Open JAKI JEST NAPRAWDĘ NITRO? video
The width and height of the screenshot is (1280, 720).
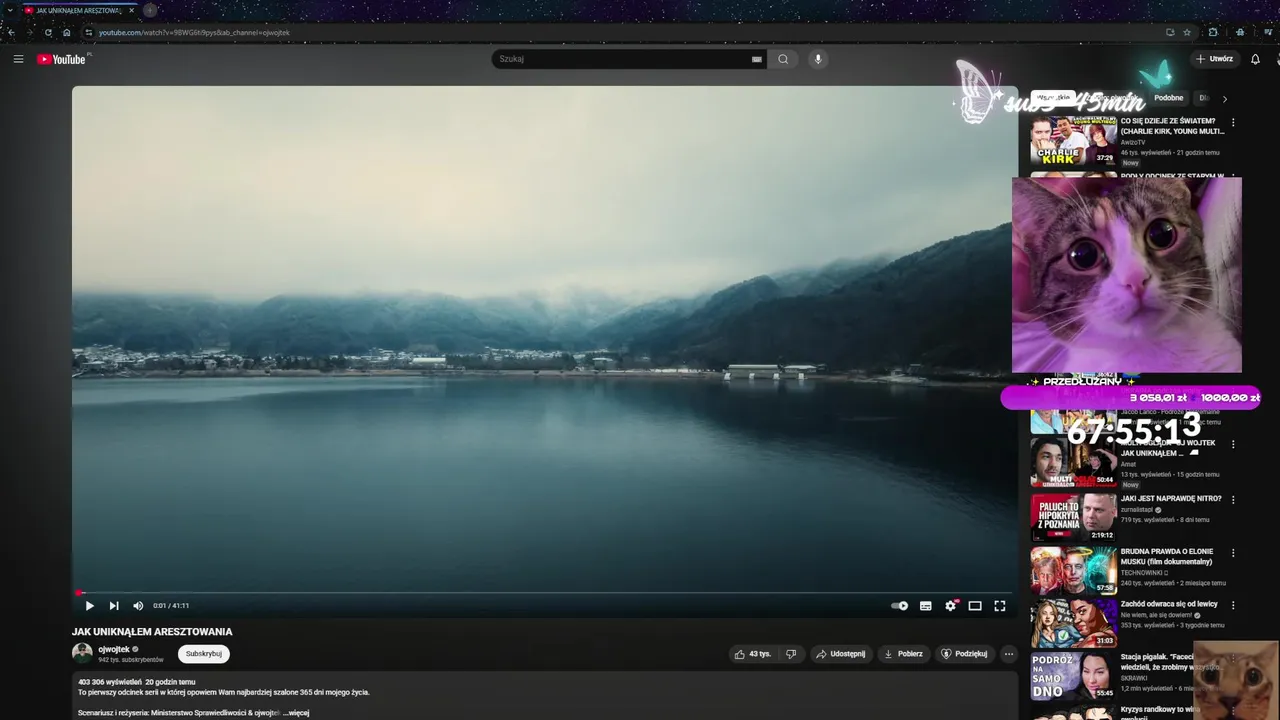click(1171, 498)
